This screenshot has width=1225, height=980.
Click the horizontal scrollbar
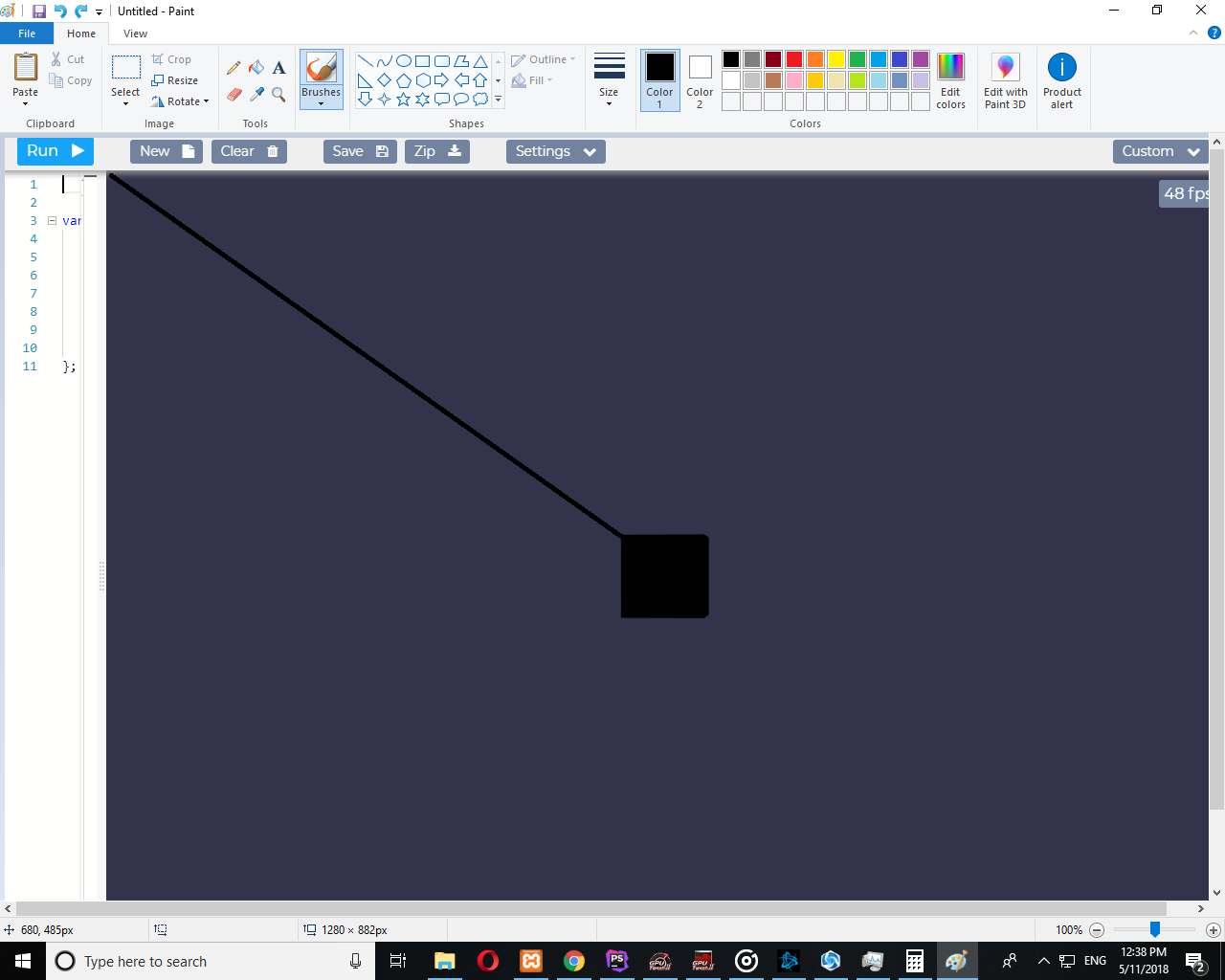click(x=591, y=908)
